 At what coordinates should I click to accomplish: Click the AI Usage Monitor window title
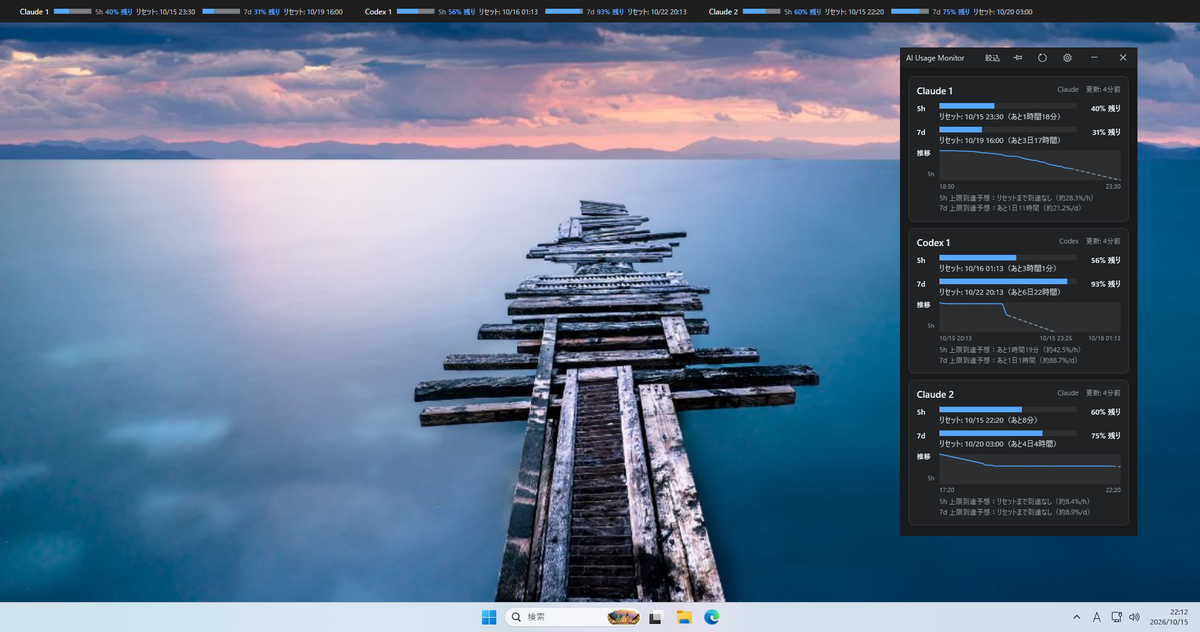pyautogui.click(x=935, y=58)
